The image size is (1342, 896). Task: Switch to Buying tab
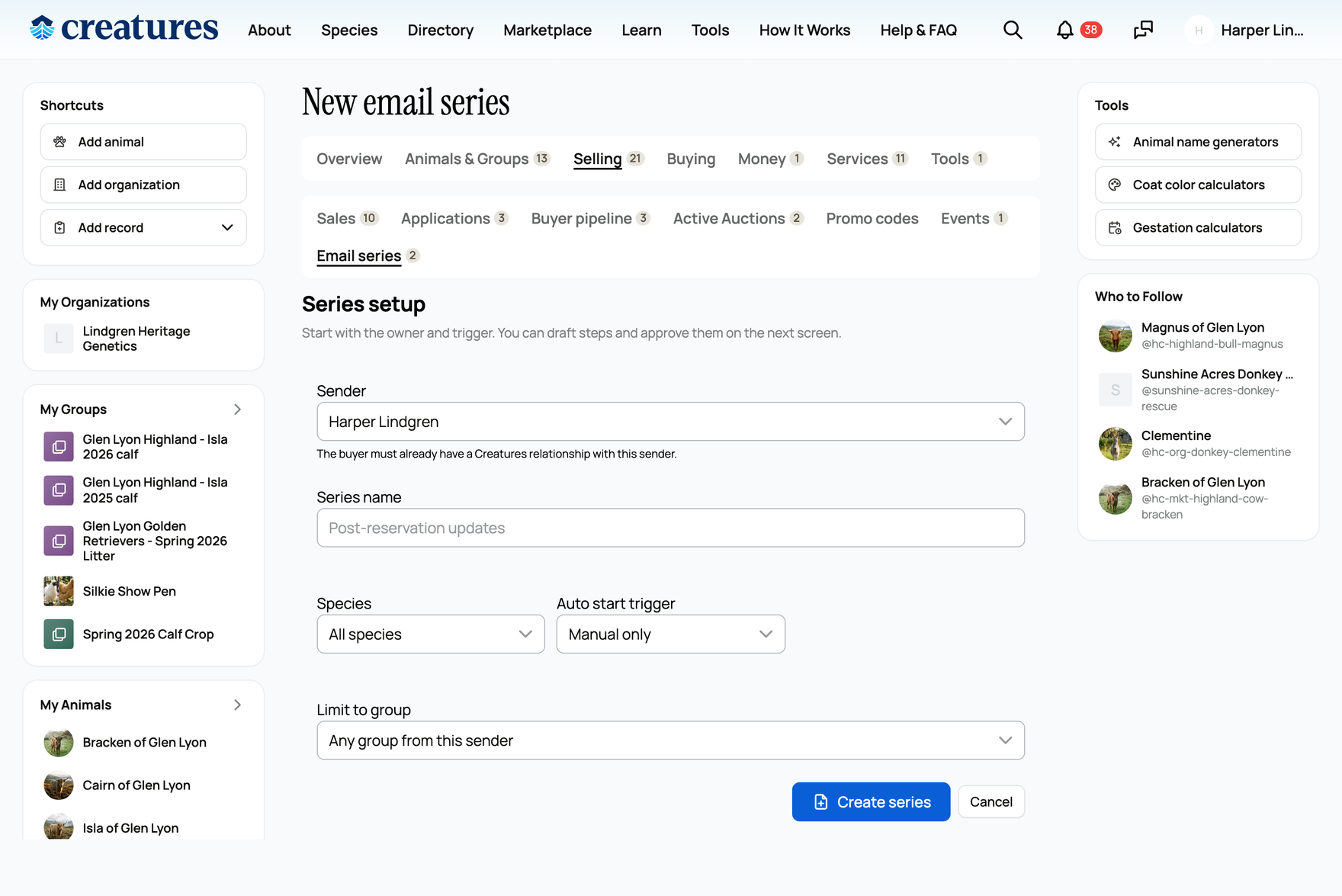pyautogui.click(x=691, y=159)
